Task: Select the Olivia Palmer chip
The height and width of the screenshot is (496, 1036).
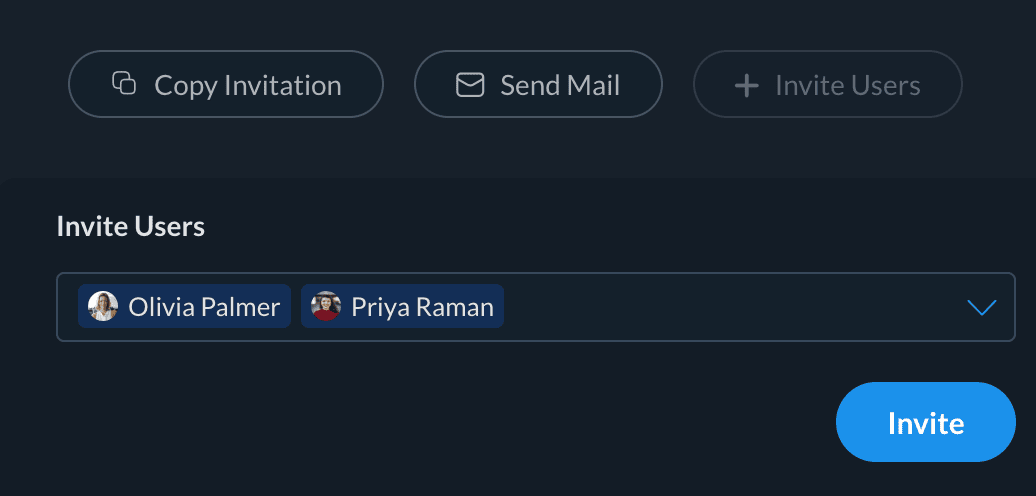Action: (x=185, y=306)
